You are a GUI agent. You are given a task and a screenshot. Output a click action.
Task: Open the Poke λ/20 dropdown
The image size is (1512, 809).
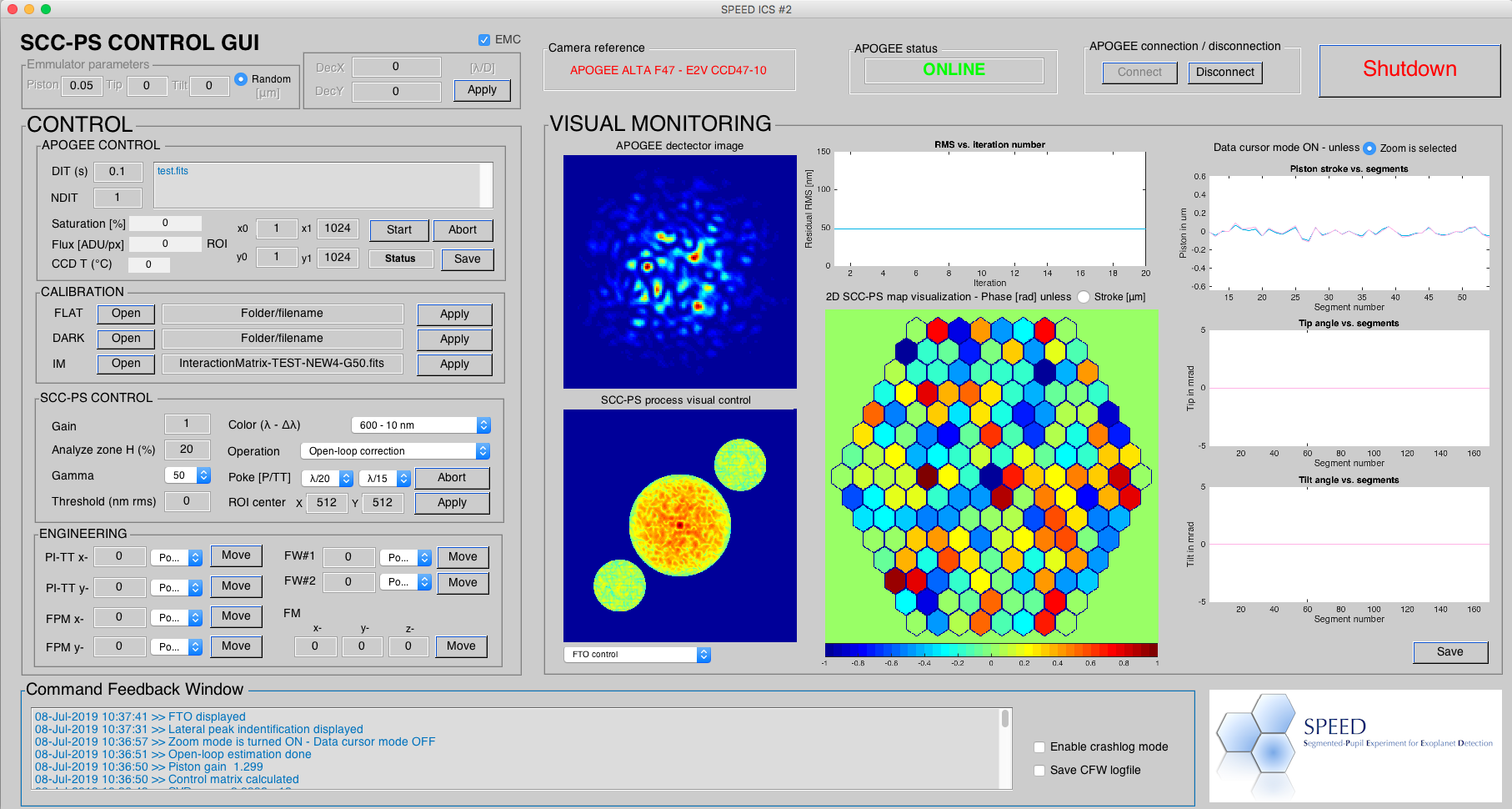327,479
